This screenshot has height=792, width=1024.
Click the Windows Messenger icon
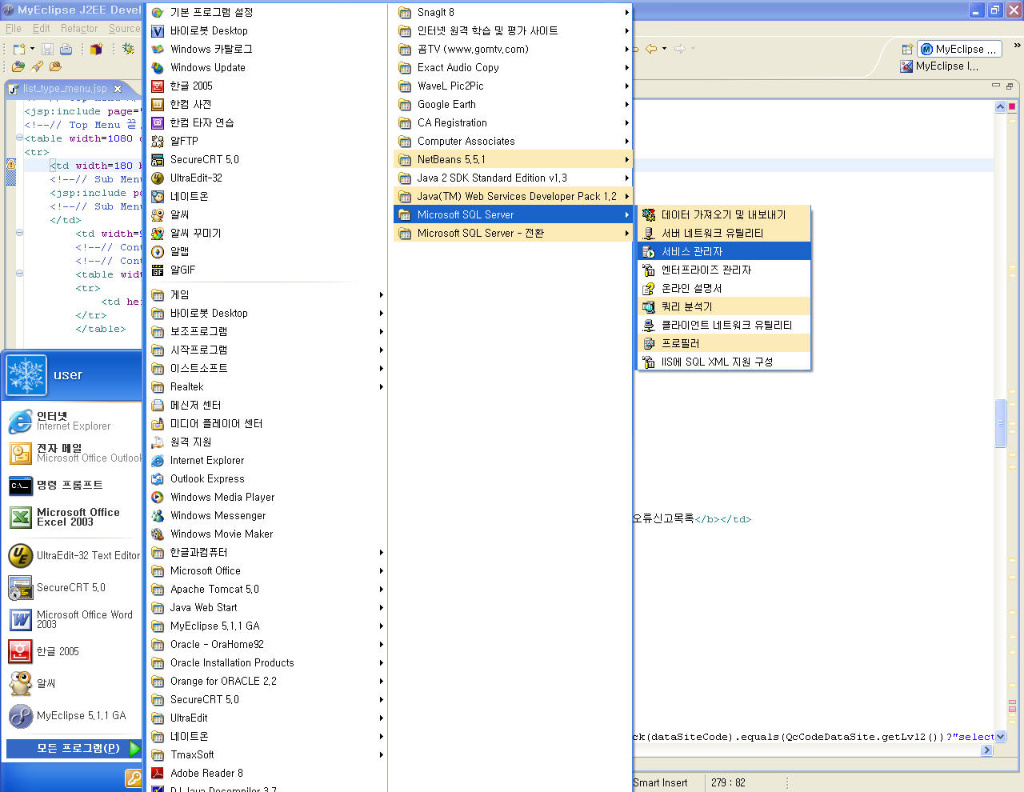(x=157, y=515)
